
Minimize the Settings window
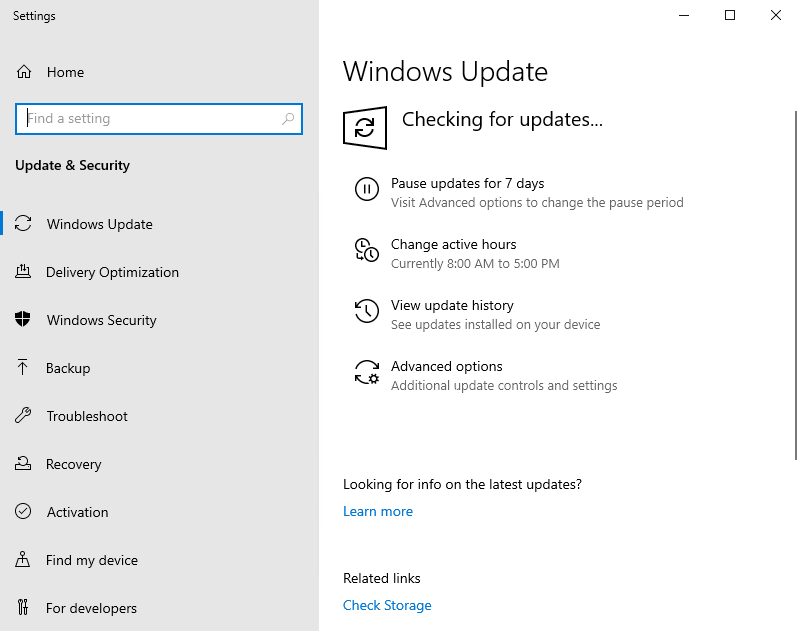pyautogui.click(x=684, y=15)
